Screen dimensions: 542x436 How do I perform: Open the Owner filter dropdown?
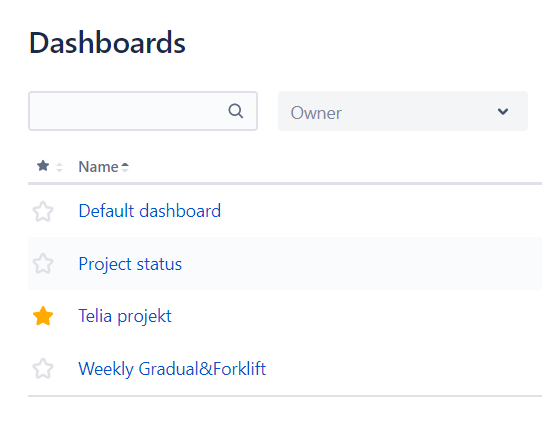(x=403, y=111)
